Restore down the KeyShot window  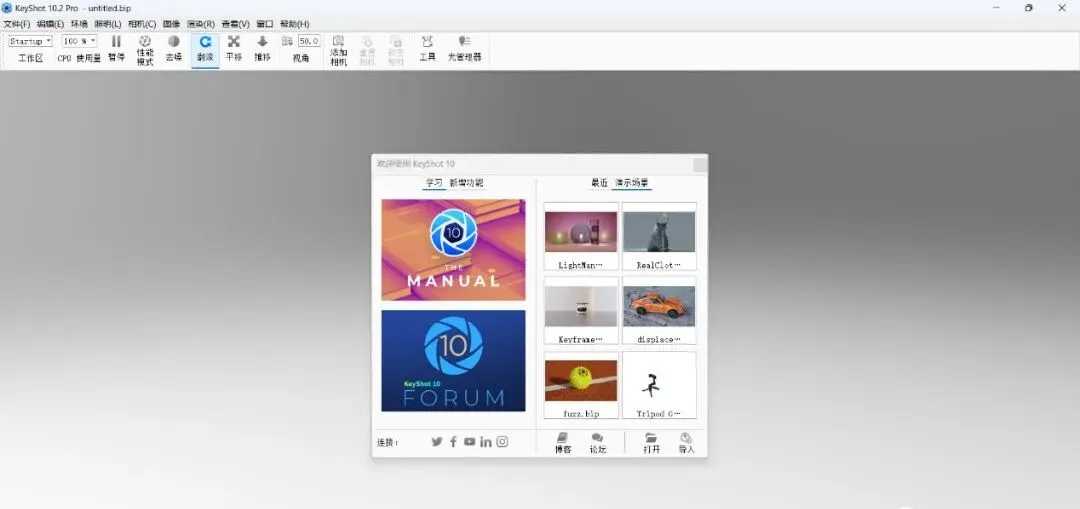(1028, 8)
